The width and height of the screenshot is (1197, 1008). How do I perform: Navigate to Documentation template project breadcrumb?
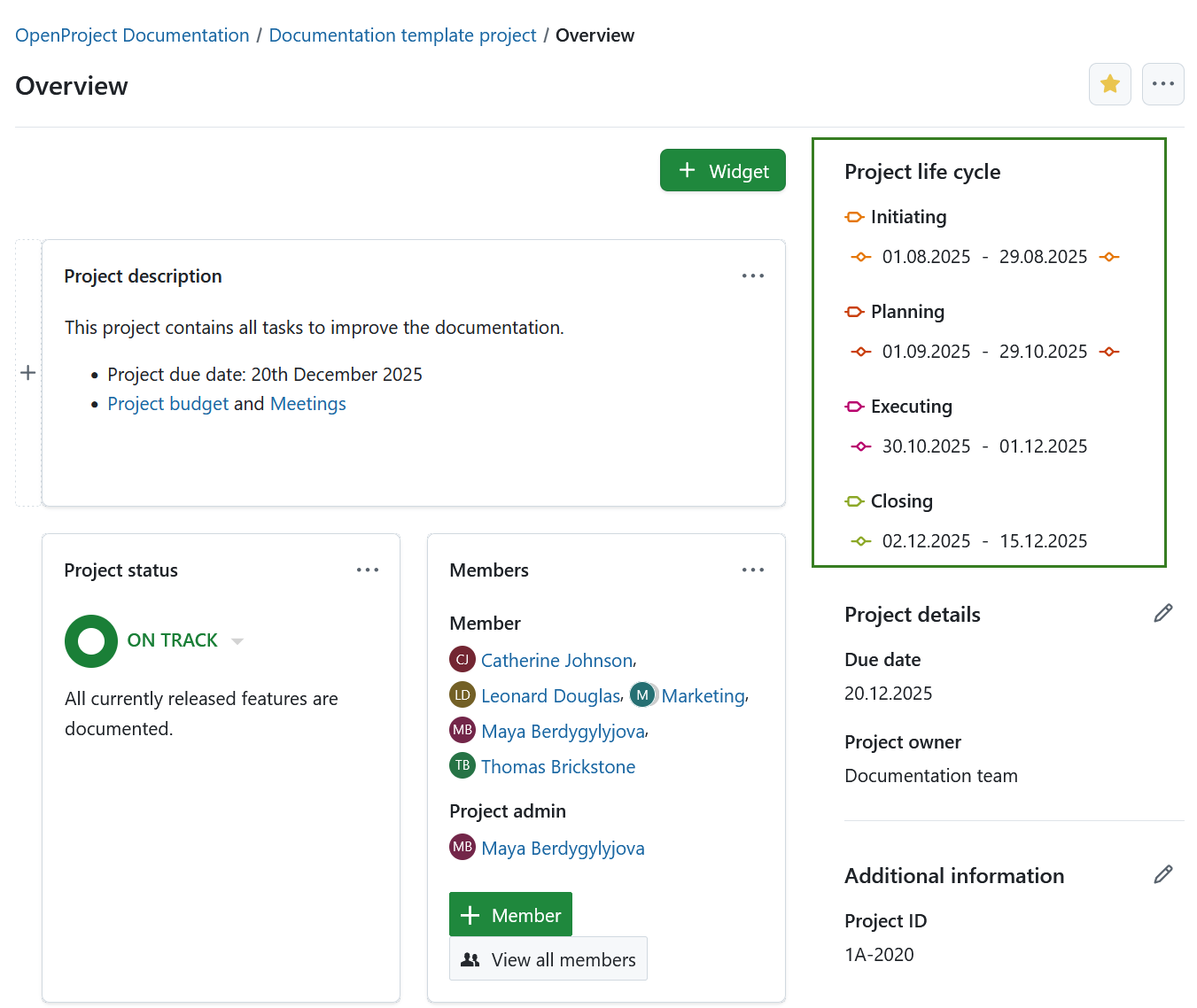pos(403,35)
